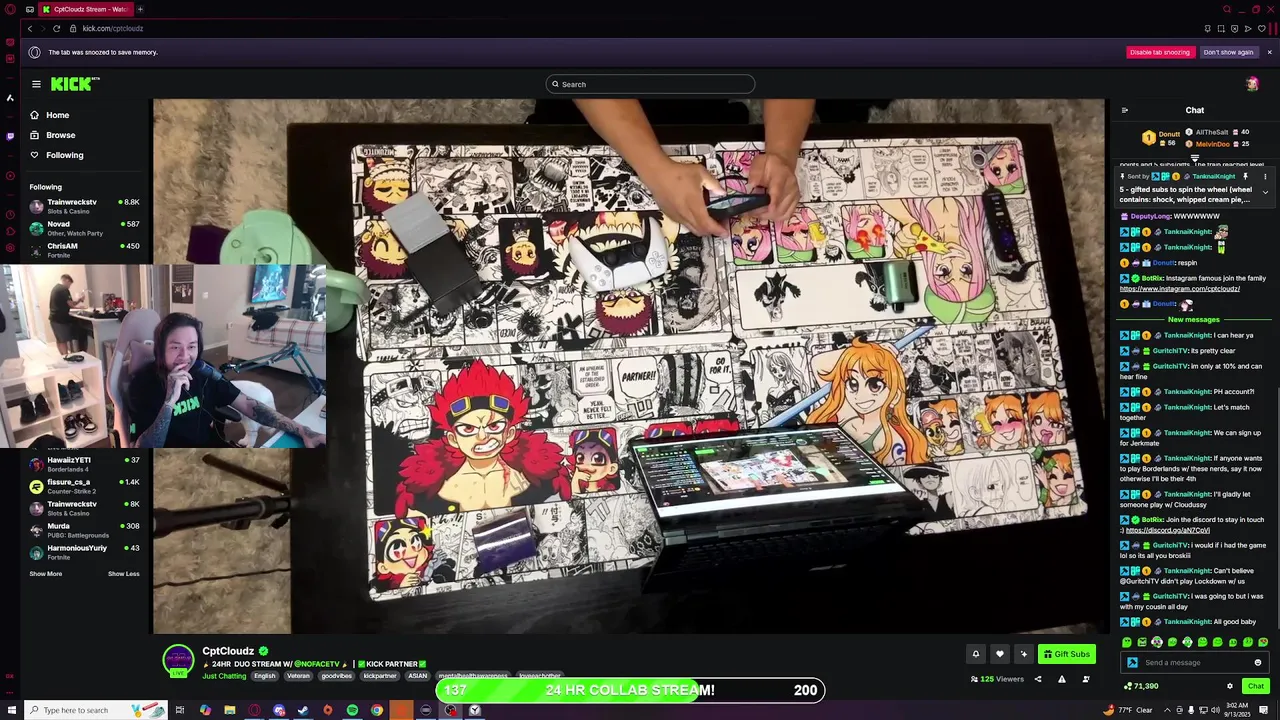1280x720 pixels.
Task: Open HarmoniousYuriy Fortnite channel
Action: point(84,552)
